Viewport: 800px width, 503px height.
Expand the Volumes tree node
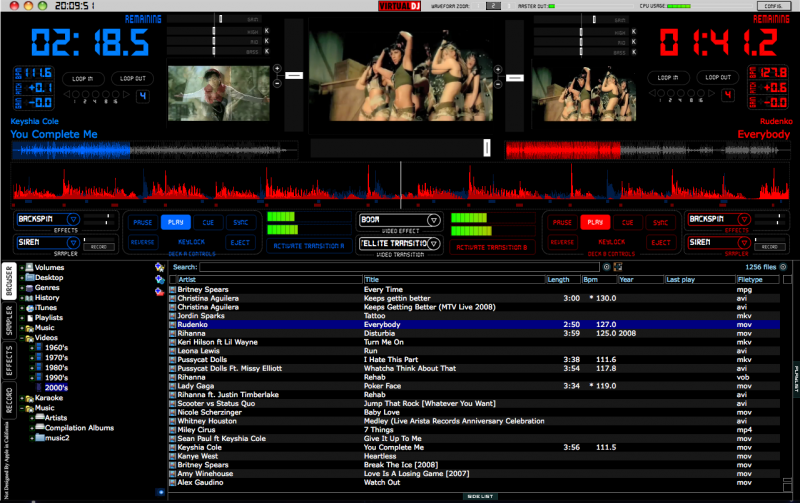tap(22, 268)
